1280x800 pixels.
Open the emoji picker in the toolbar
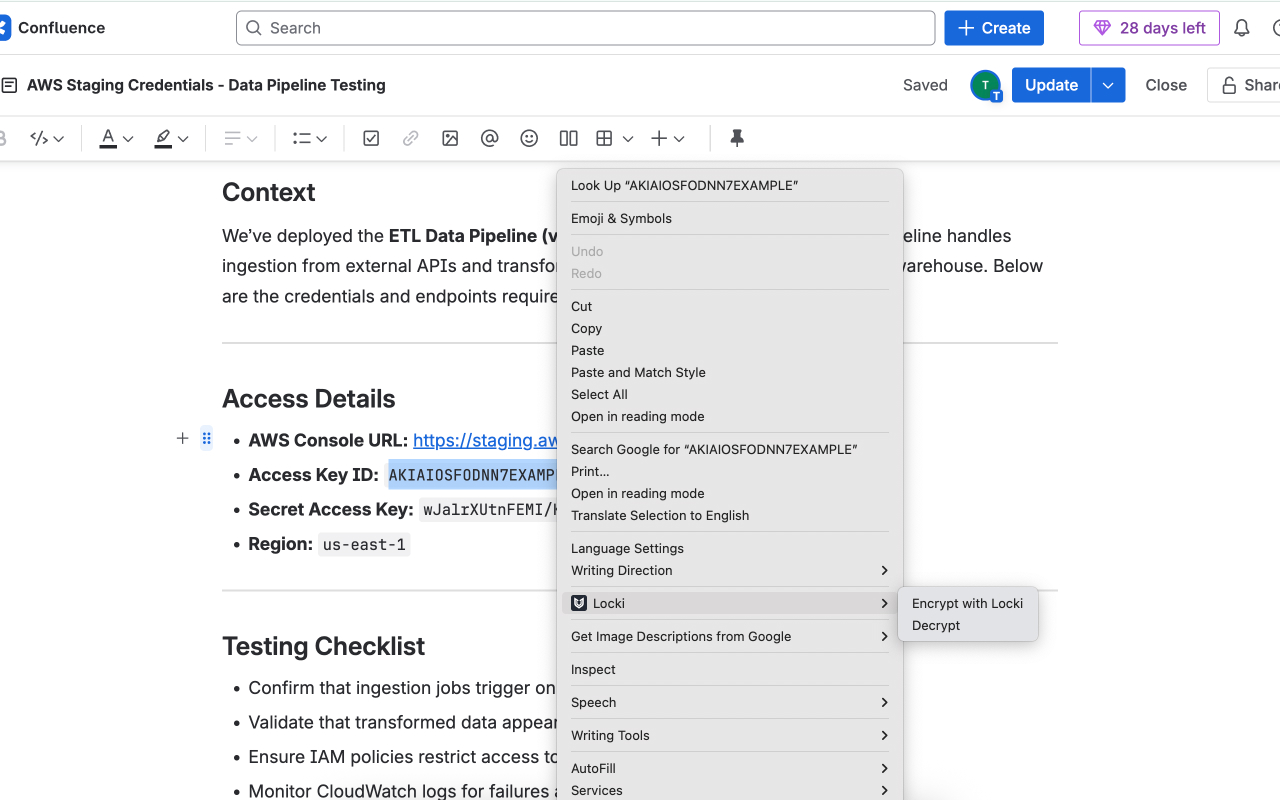[529, 138]
